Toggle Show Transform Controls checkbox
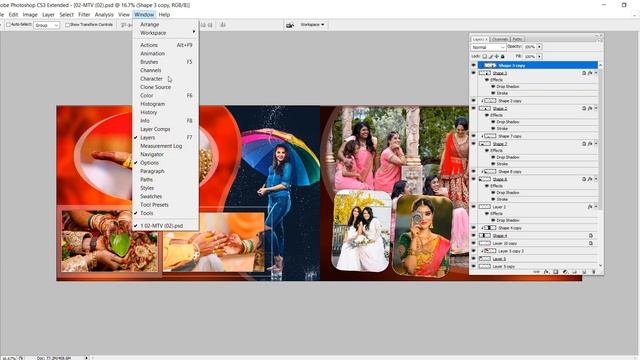This screenshot has width=640, height=360. pyautogui.click(x=67, y=25)
